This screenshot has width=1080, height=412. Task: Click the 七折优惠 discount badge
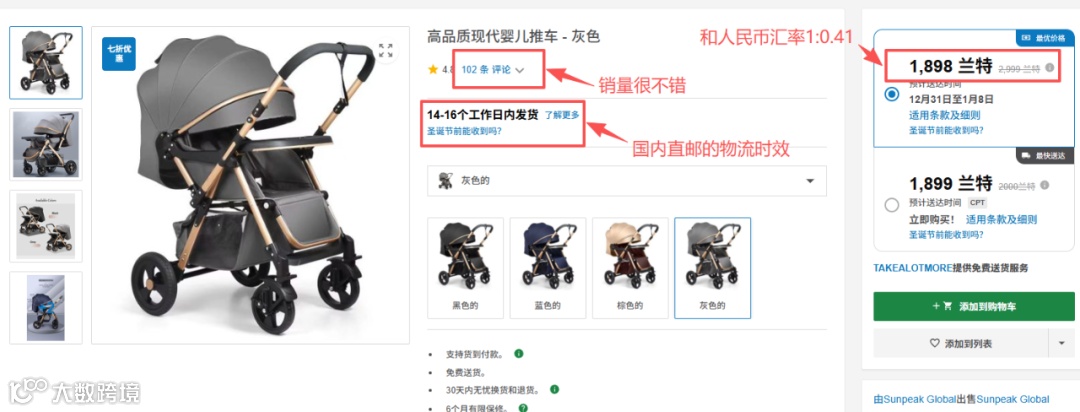coord(118,53)
